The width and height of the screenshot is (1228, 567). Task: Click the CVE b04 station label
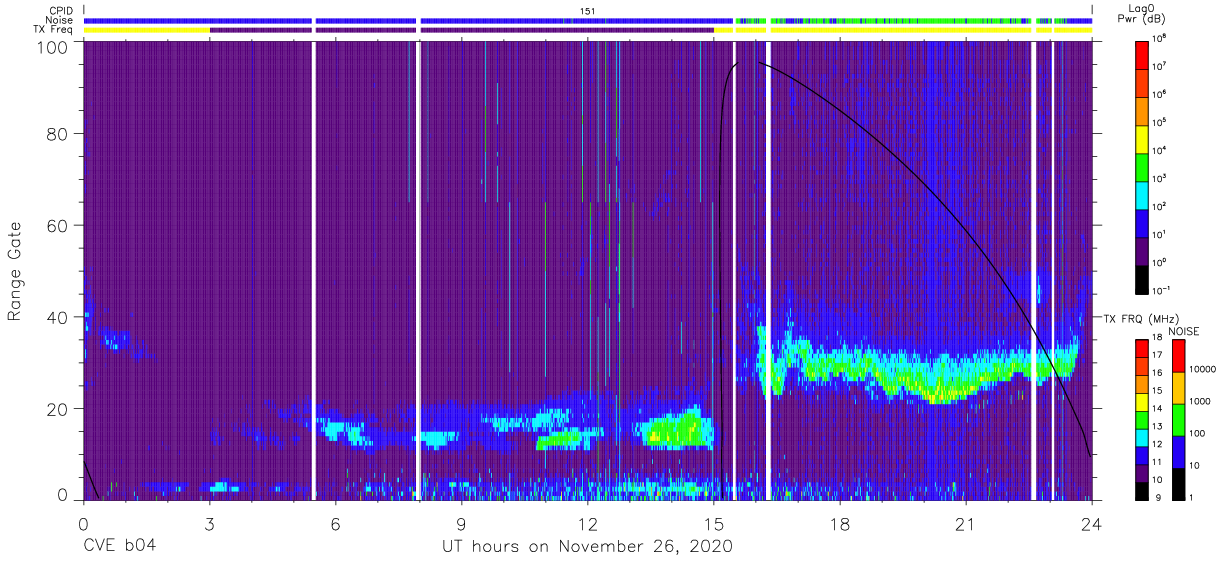pyautogui.click(x=119, y=546)
